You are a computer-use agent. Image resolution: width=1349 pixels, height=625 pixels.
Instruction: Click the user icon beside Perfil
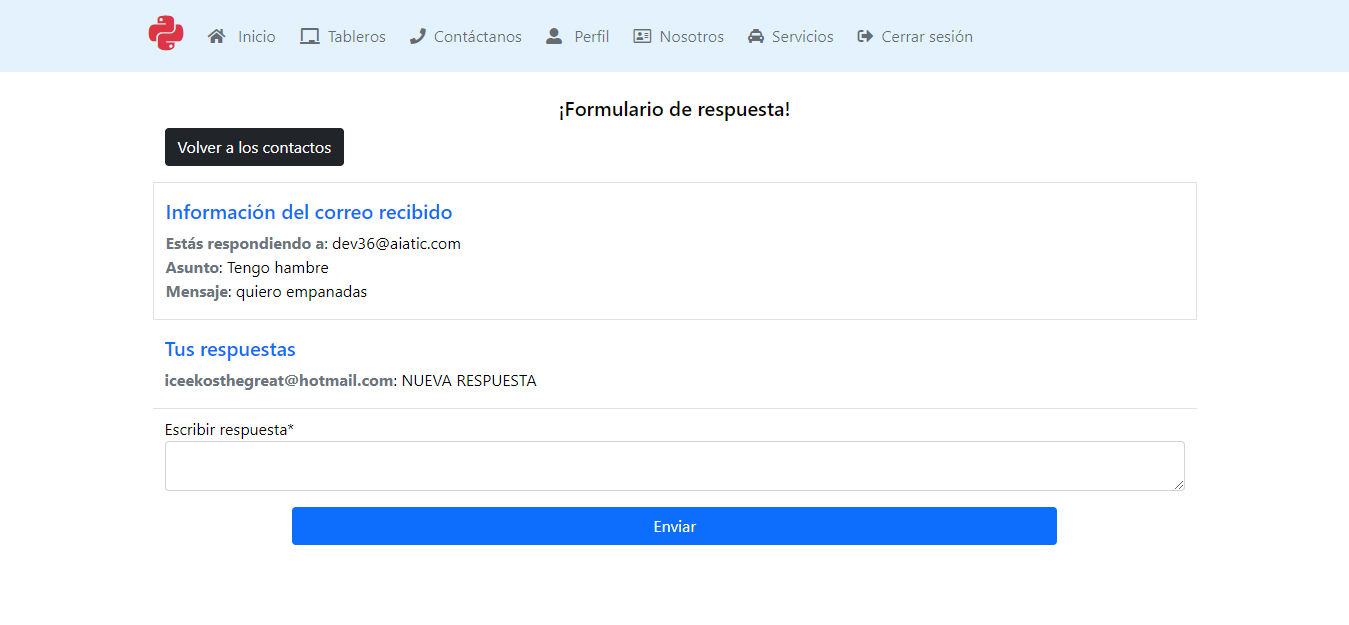click(554, 36)
